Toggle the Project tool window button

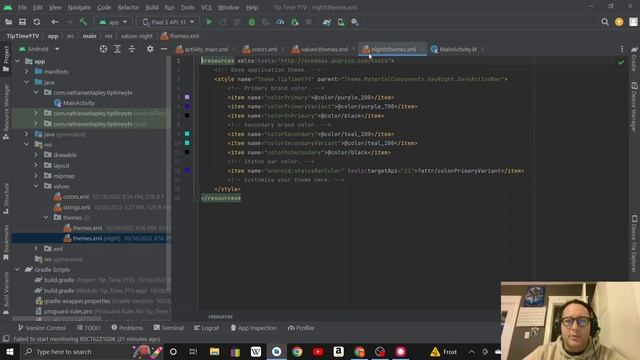[x=6, y=58]
